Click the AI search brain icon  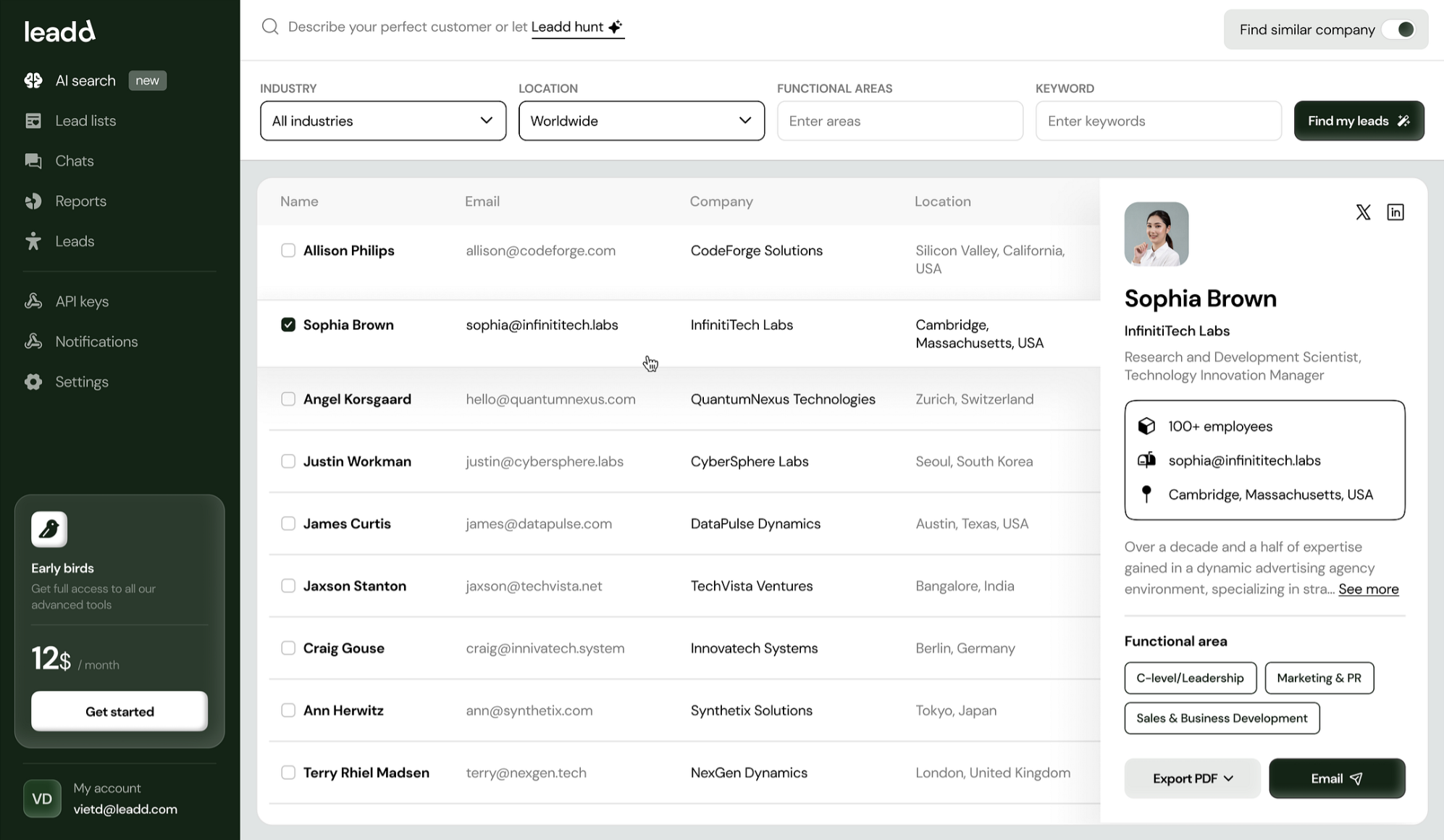point(33,80)
